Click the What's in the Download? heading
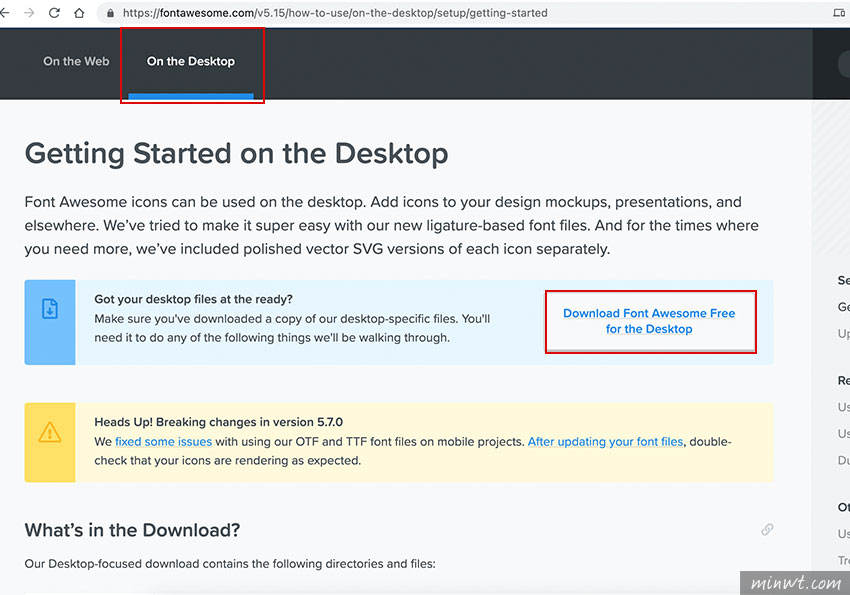This screenshot has height=595, width=850. tap(132, 530)
